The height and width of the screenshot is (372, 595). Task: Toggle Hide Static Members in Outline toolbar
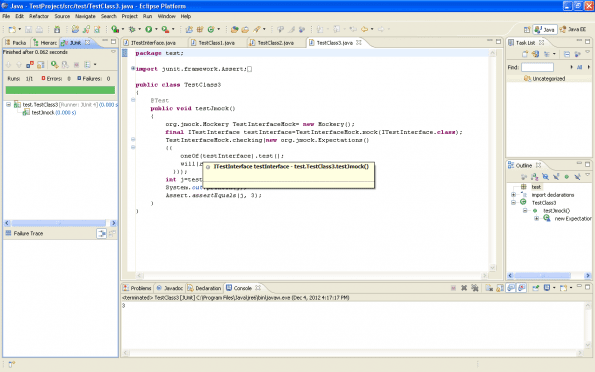(556, 177)
